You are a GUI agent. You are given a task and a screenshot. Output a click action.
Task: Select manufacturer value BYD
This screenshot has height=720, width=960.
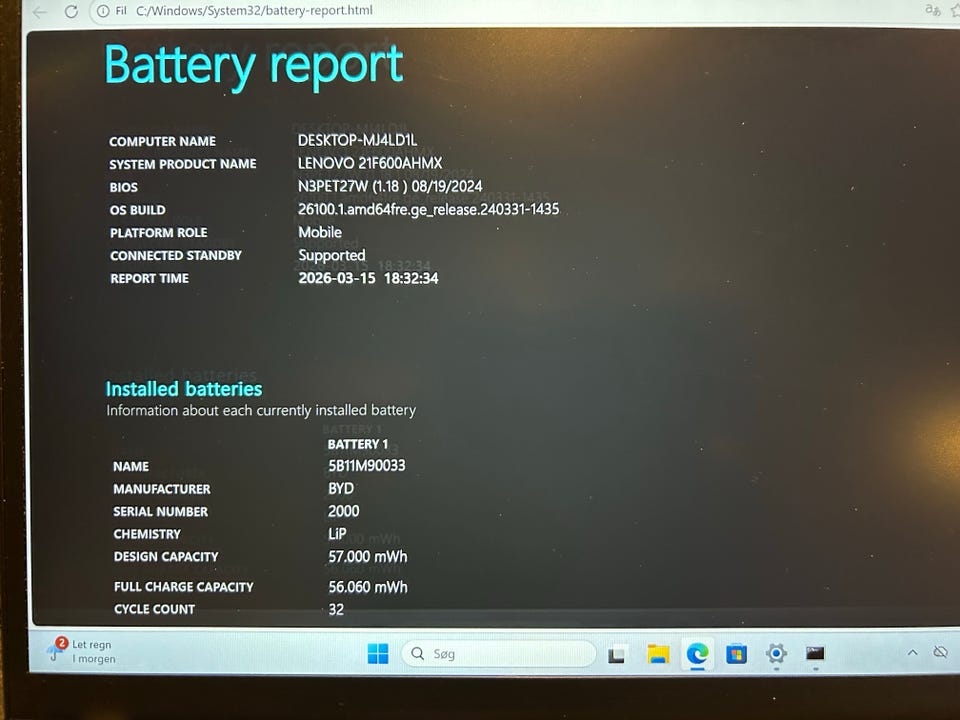pos(340,488)
